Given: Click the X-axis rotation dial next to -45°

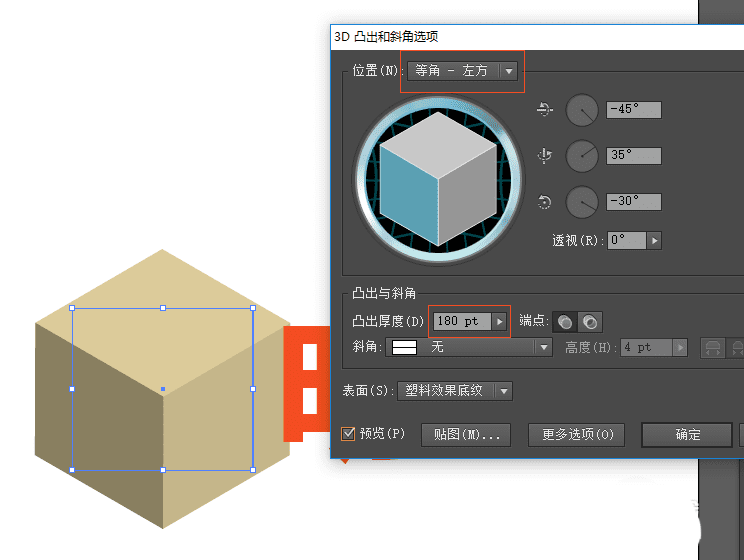Looking at the screenshot, I should (x=582, y=110).
